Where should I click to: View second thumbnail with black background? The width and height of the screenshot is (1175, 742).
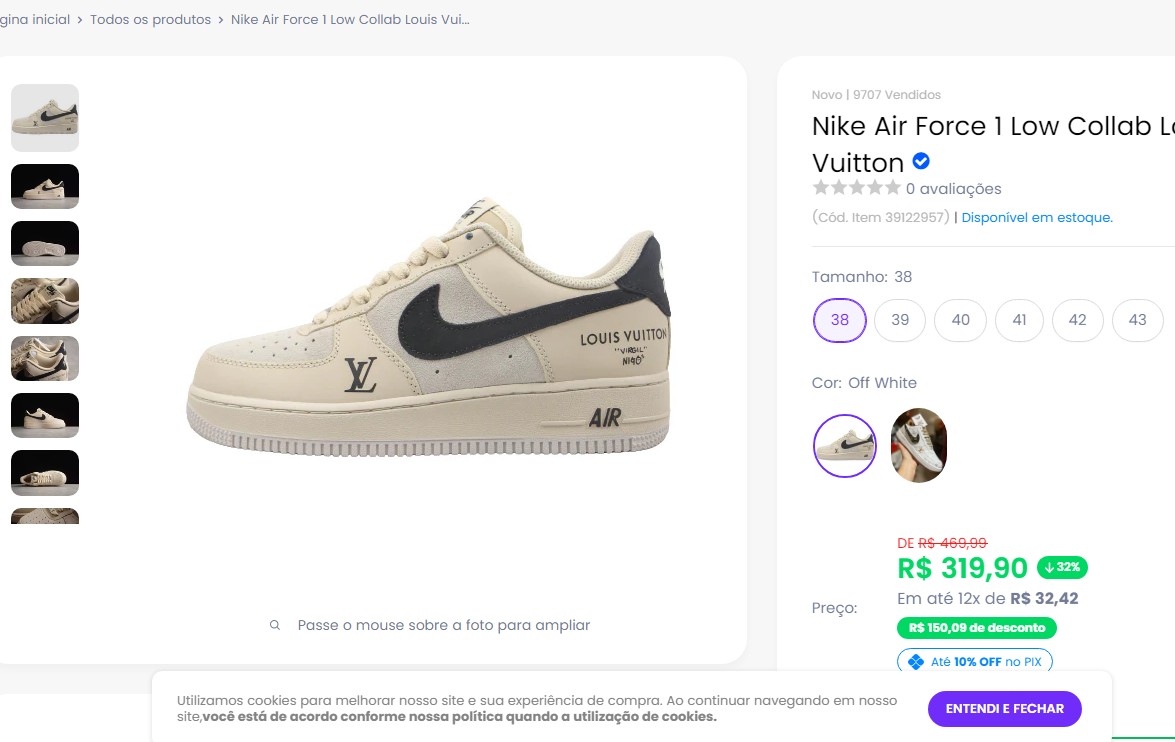(x=45, y=186)
